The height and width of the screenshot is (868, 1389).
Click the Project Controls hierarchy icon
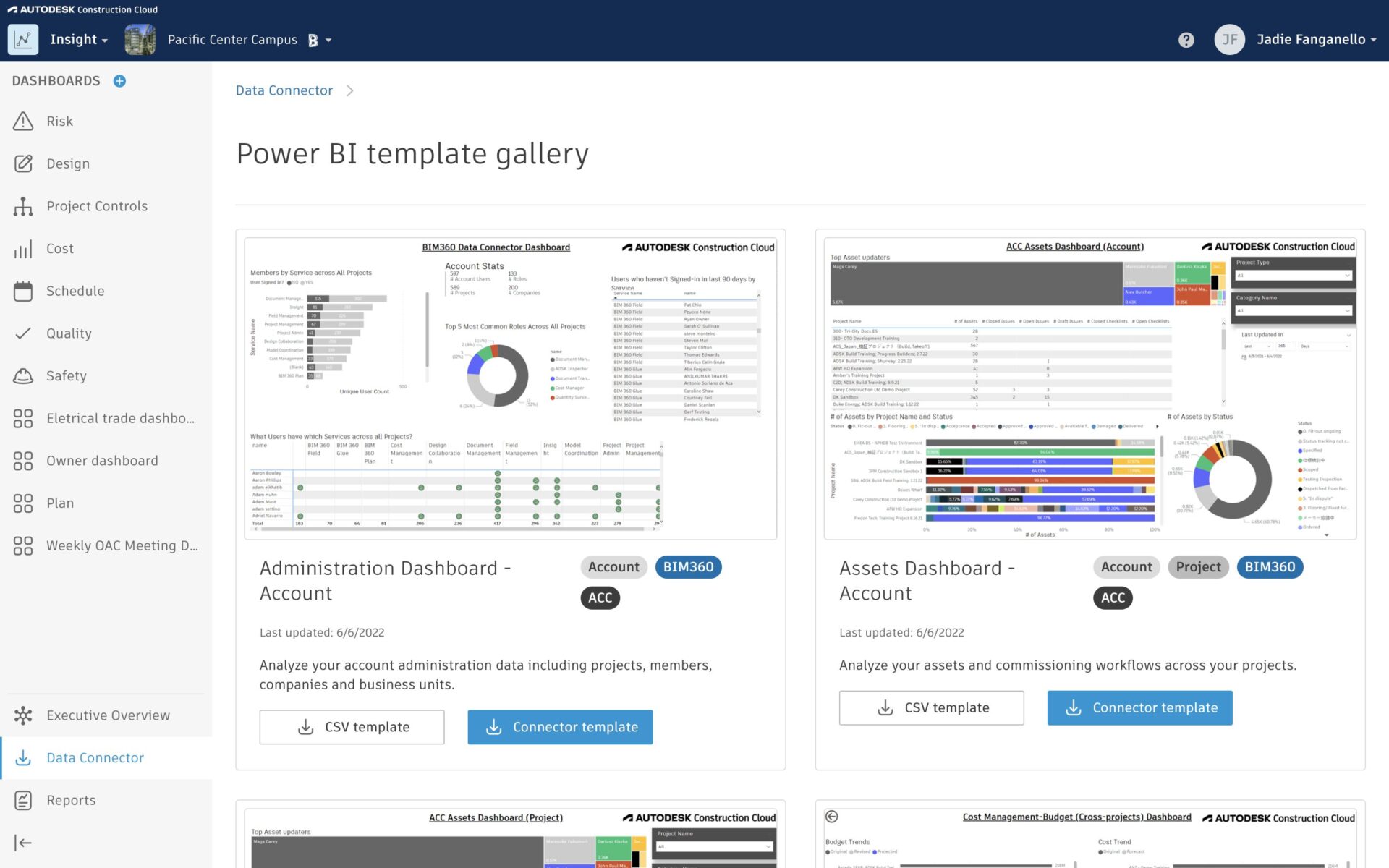coord(23,206)
